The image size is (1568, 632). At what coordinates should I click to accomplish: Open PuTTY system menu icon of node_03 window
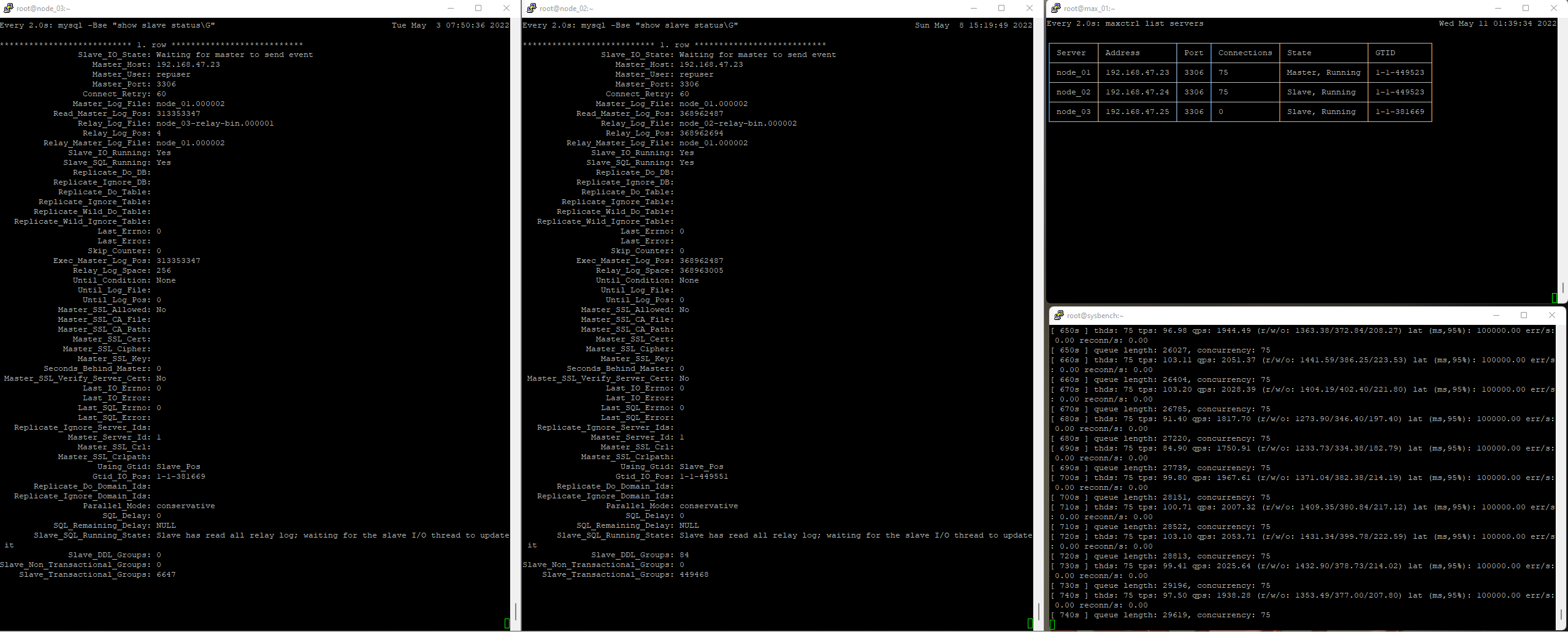[9, 9]
